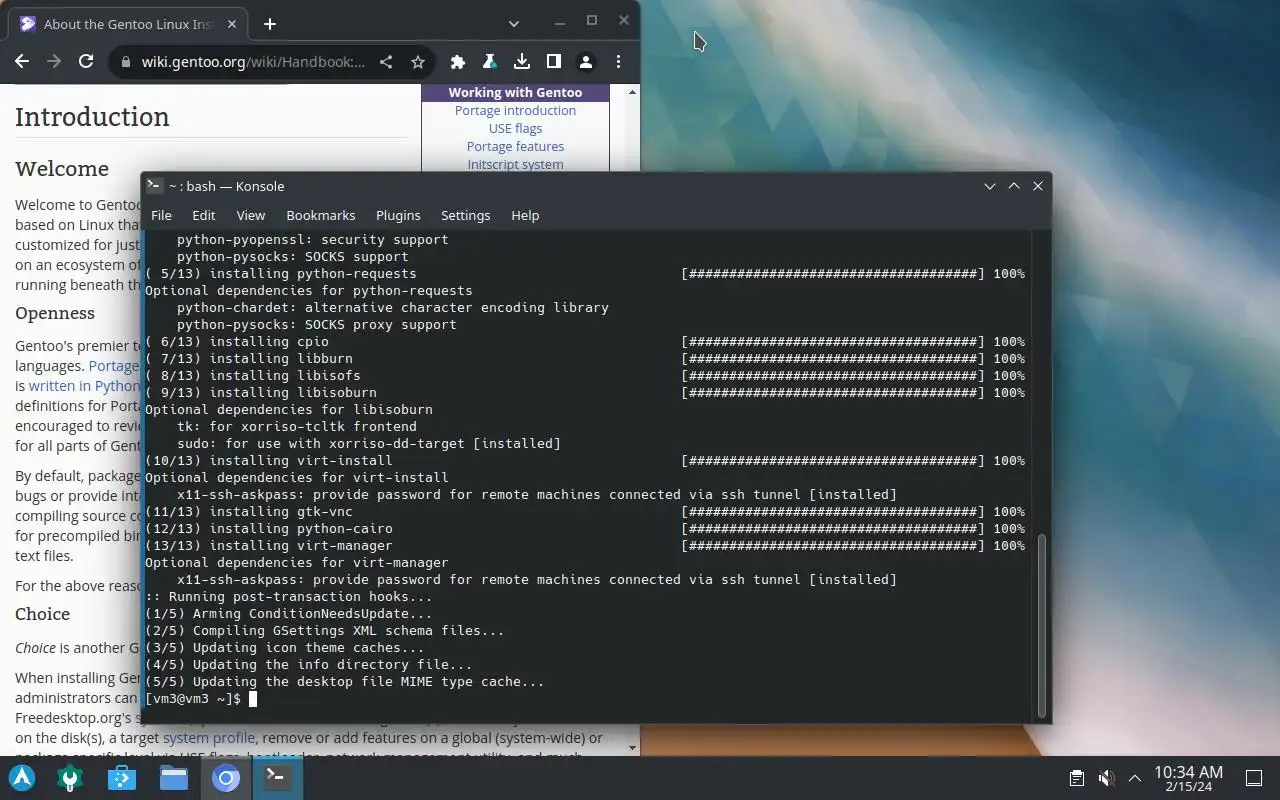Image resolution: width=1280 pixels, height=800 pixels.
Task: Open the application launcher in taskbar
Action: coord(22,778)
